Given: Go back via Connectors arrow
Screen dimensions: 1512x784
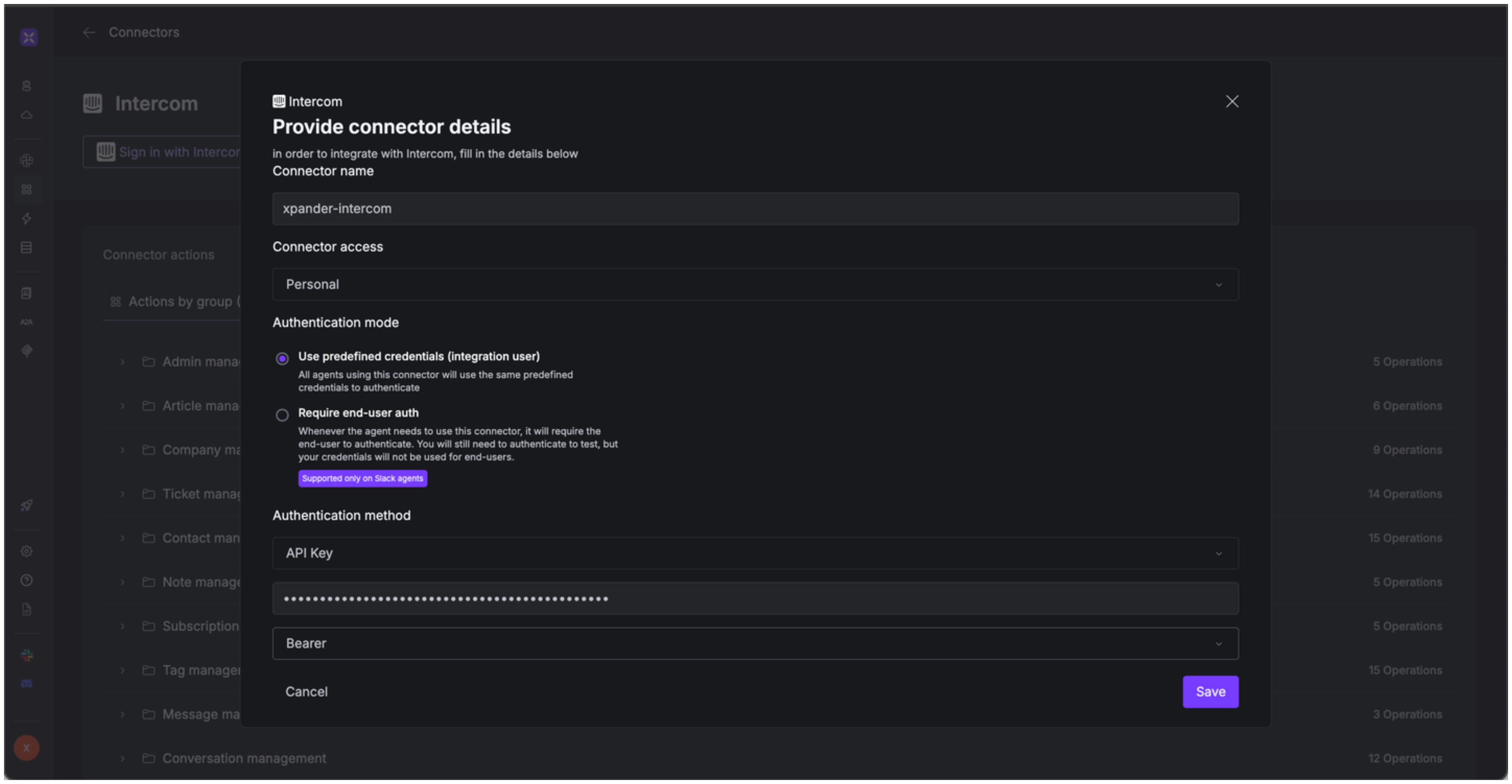Looking at the screenshot, I should point(89,33).
